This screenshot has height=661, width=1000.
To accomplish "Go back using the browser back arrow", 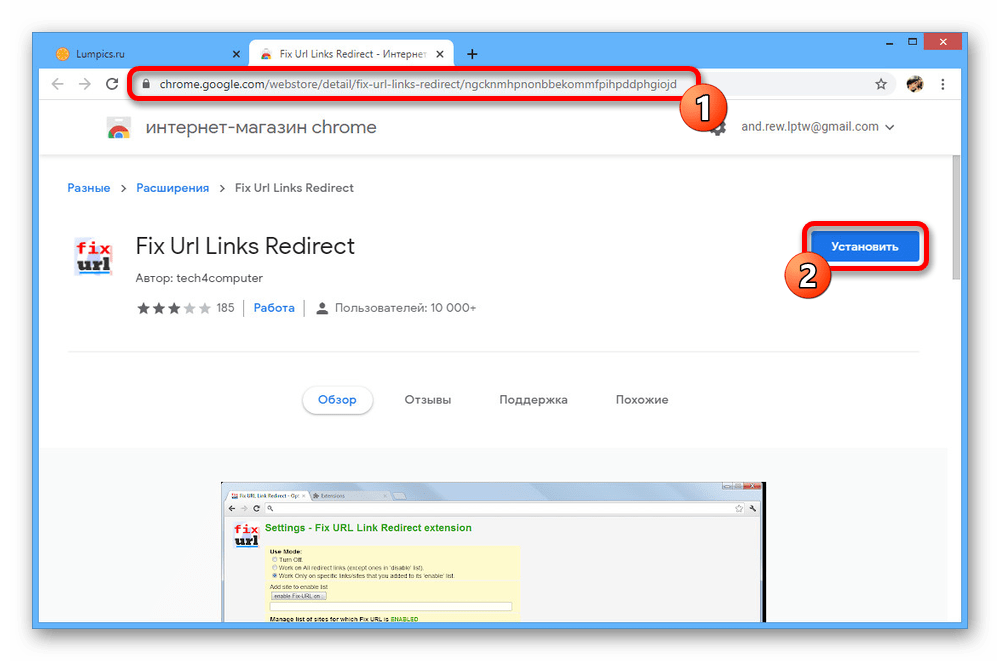I will coord(57,84).
